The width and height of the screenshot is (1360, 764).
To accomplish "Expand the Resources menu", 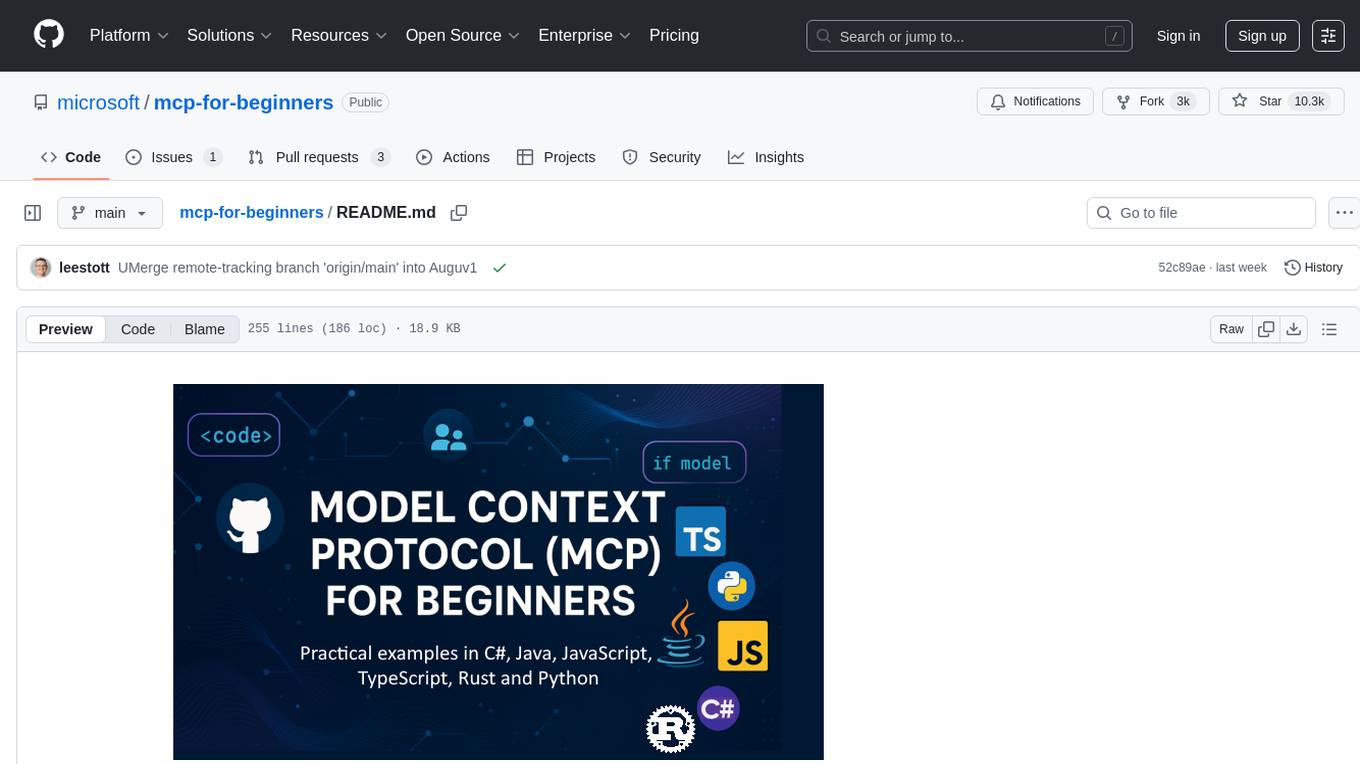I will (339, 35).
